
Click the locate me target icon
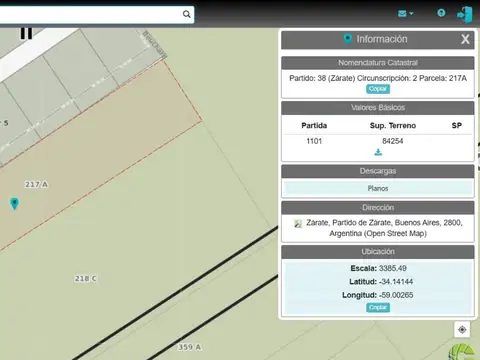tap(462, 330)
